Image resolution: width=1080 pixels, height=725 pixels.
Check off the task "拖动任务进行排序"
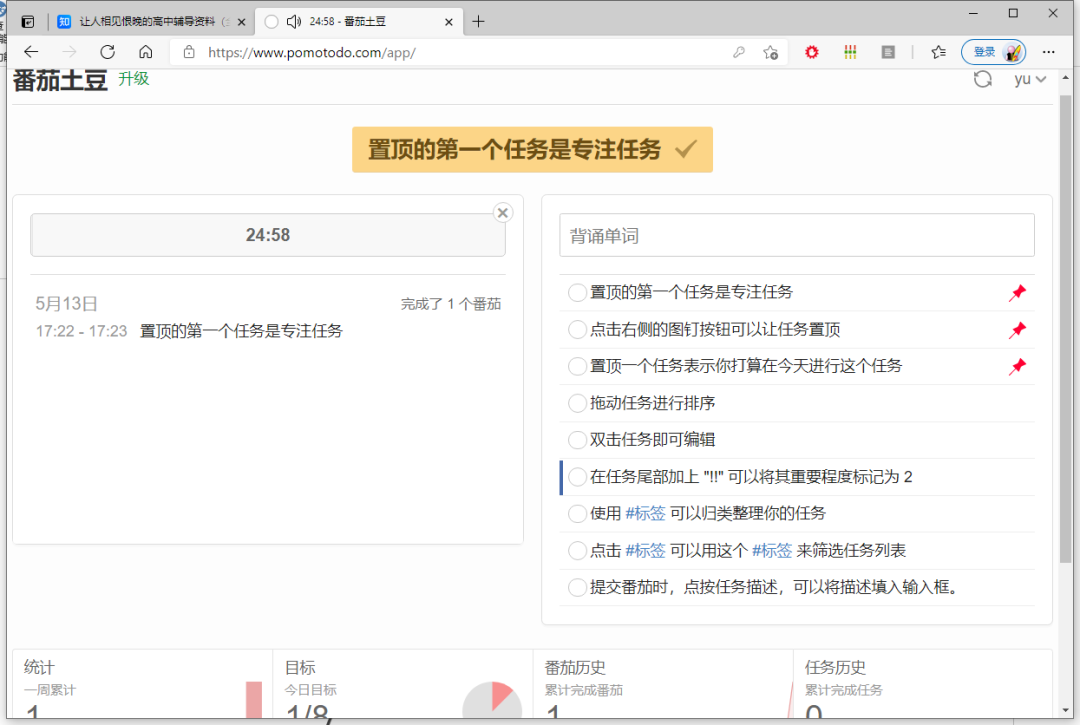coord(577,403)
